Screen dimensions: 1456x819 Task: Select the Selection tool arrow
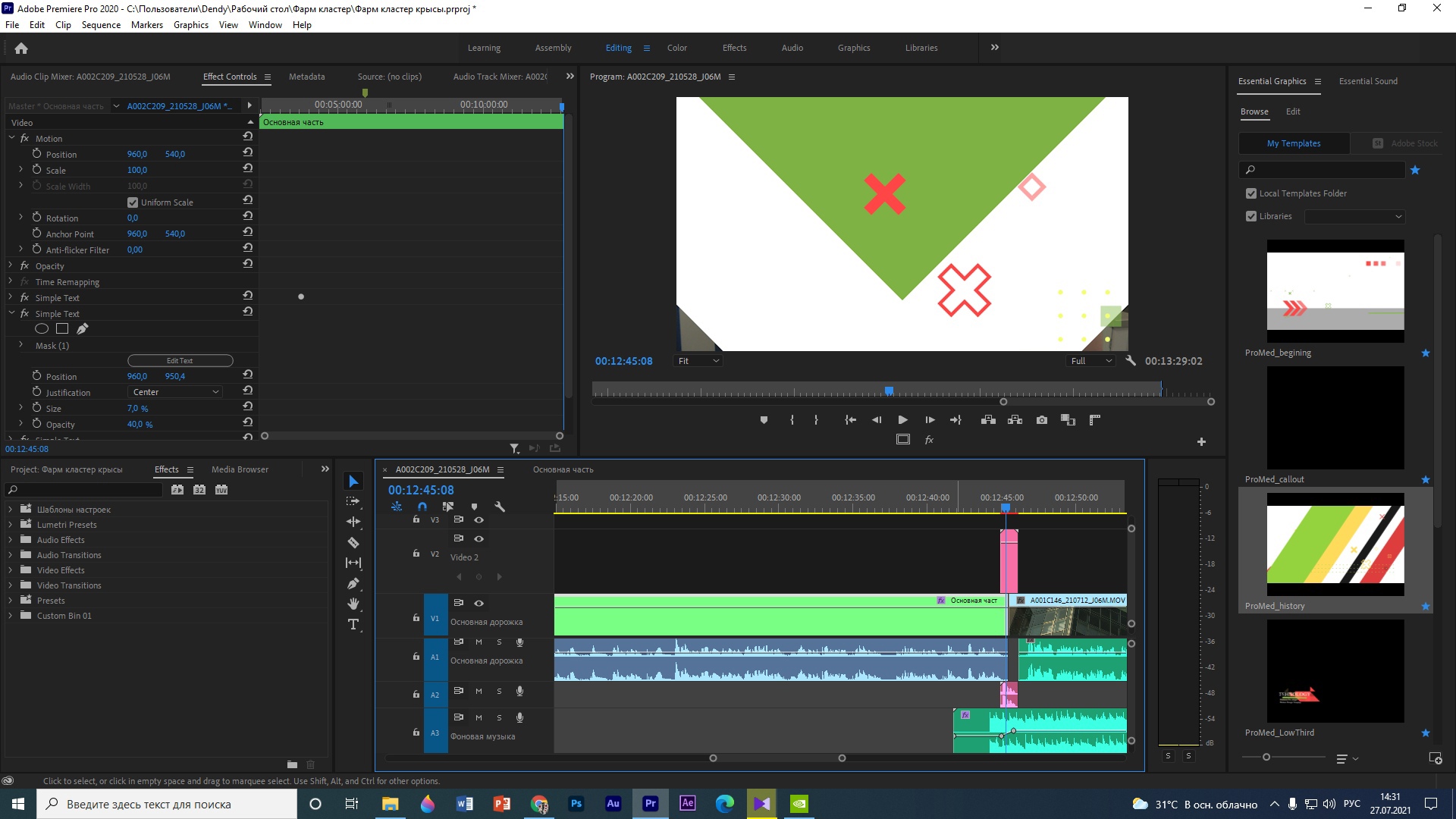coord(353,482)
